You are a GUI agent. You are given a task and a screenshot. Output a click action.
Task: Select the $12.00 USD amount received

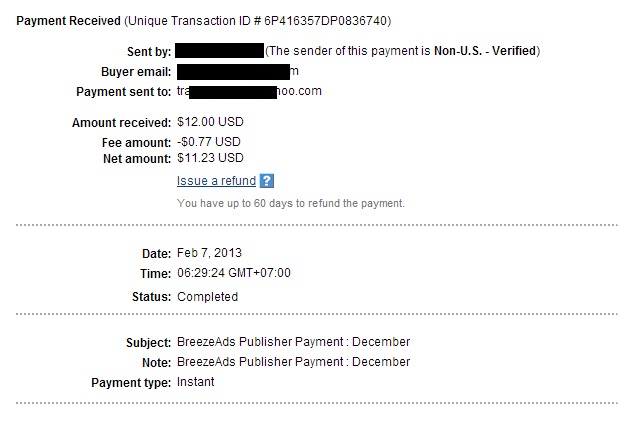[x=210, y=122]
